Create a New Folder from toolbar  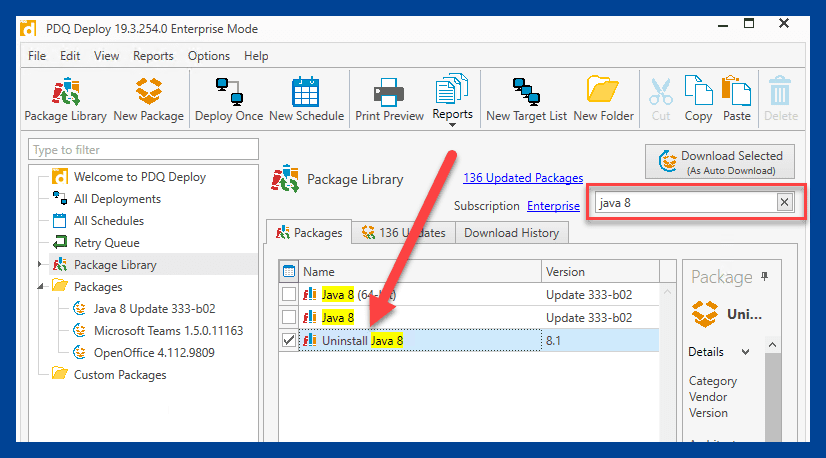pyautogui.click(x=603, y=100)
